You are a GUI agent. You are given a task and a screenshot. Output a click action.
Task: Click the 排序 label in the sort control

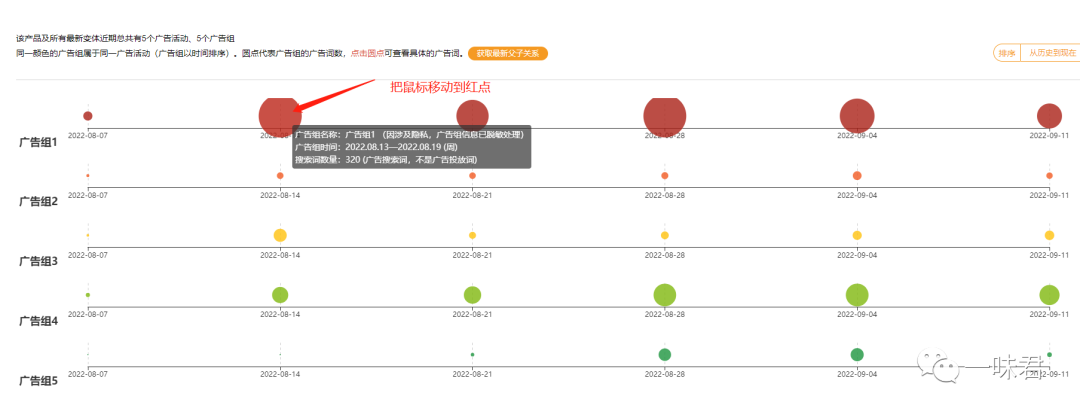tap(1006, 53)
